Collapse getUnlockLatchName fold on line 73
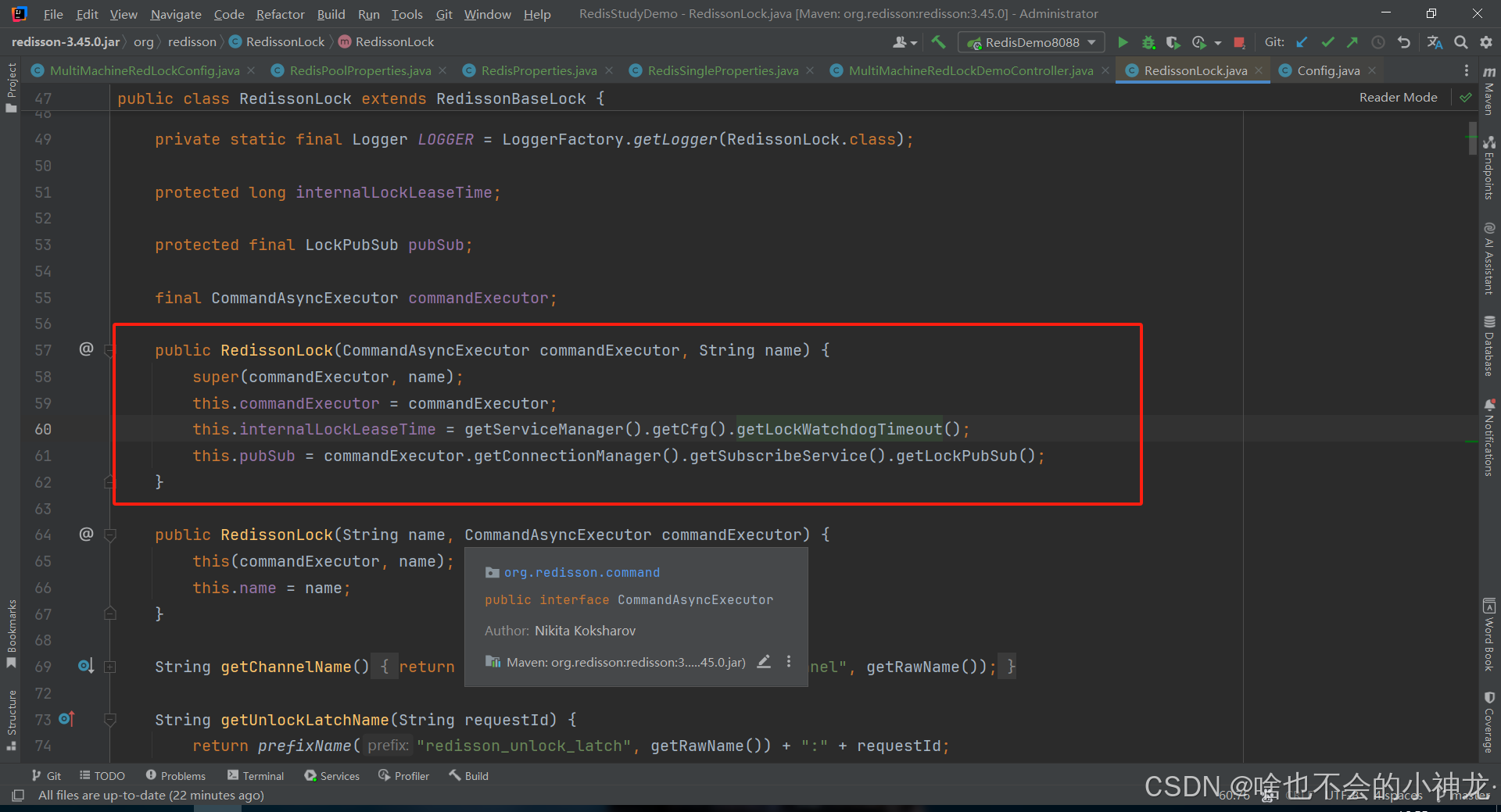Image resolution: width=1501 pixels, height=812 pixels. point(109,720)
